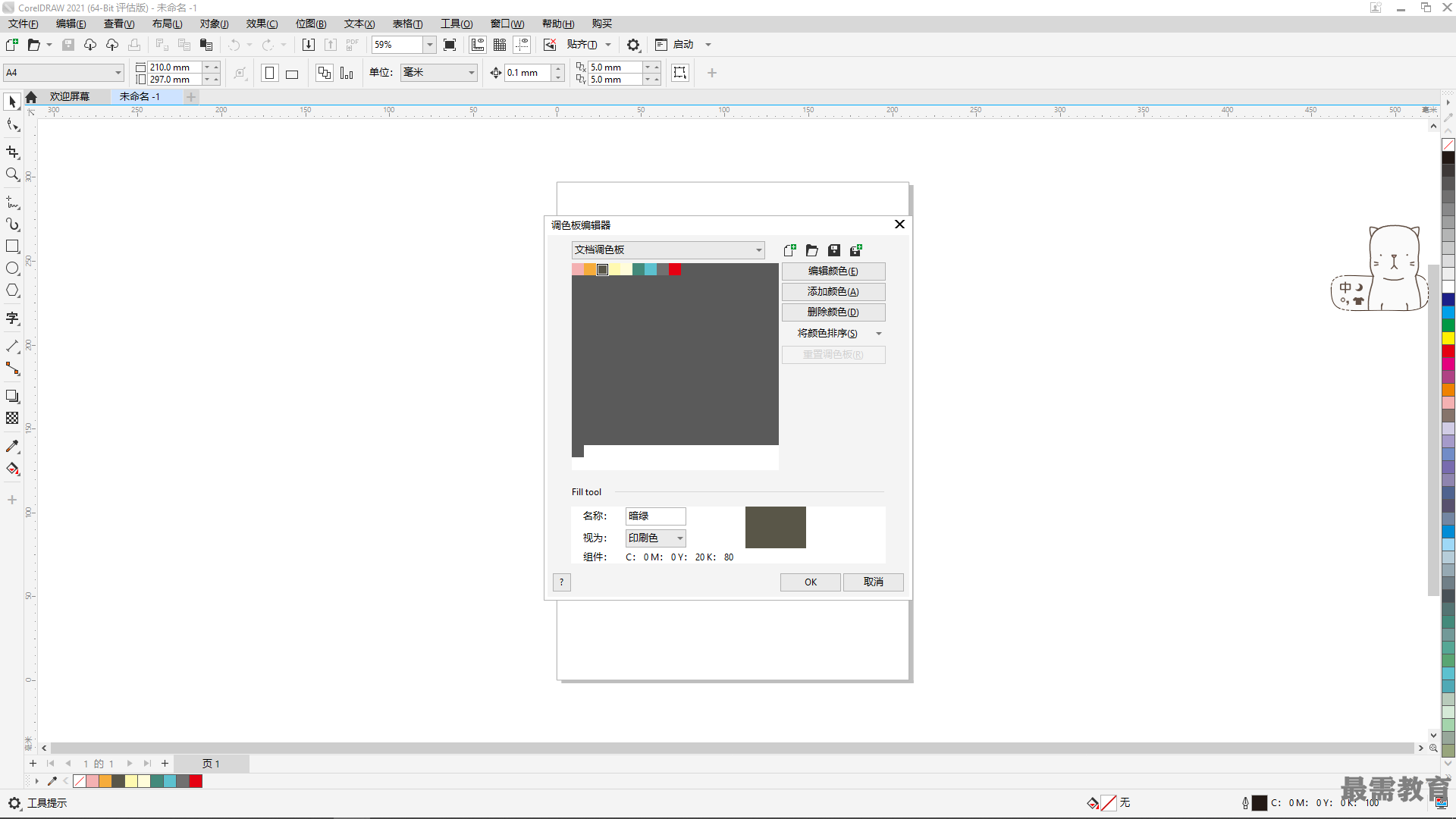The height and width of the screenshot is (819, 1456).
Task: Select the 页 1 page tab
Action: point(211,764)
